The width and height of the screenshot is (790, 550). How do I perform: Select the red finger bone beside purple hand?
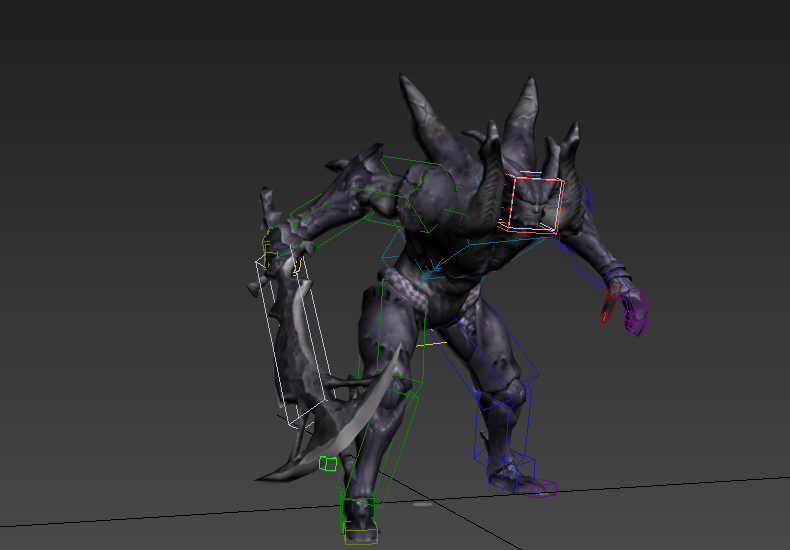click(x=606, y=307)
